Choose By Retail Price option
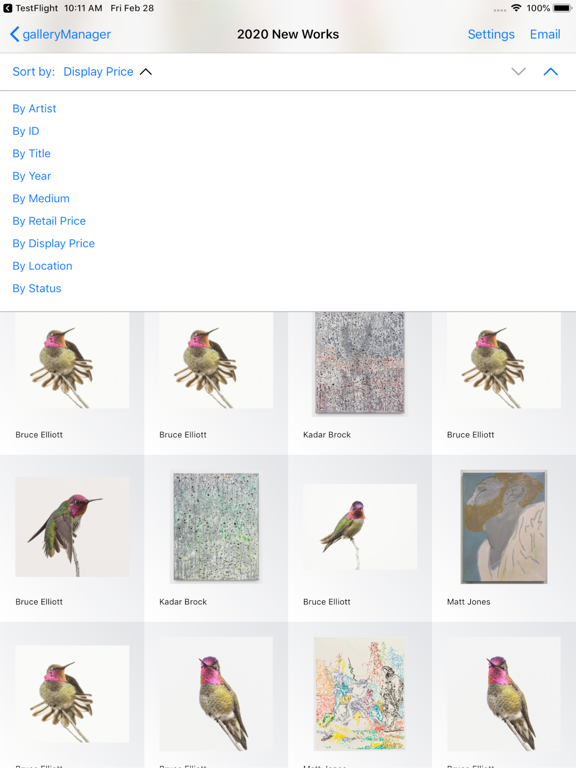Screen dimensions: 576x768 click(49, 221)
